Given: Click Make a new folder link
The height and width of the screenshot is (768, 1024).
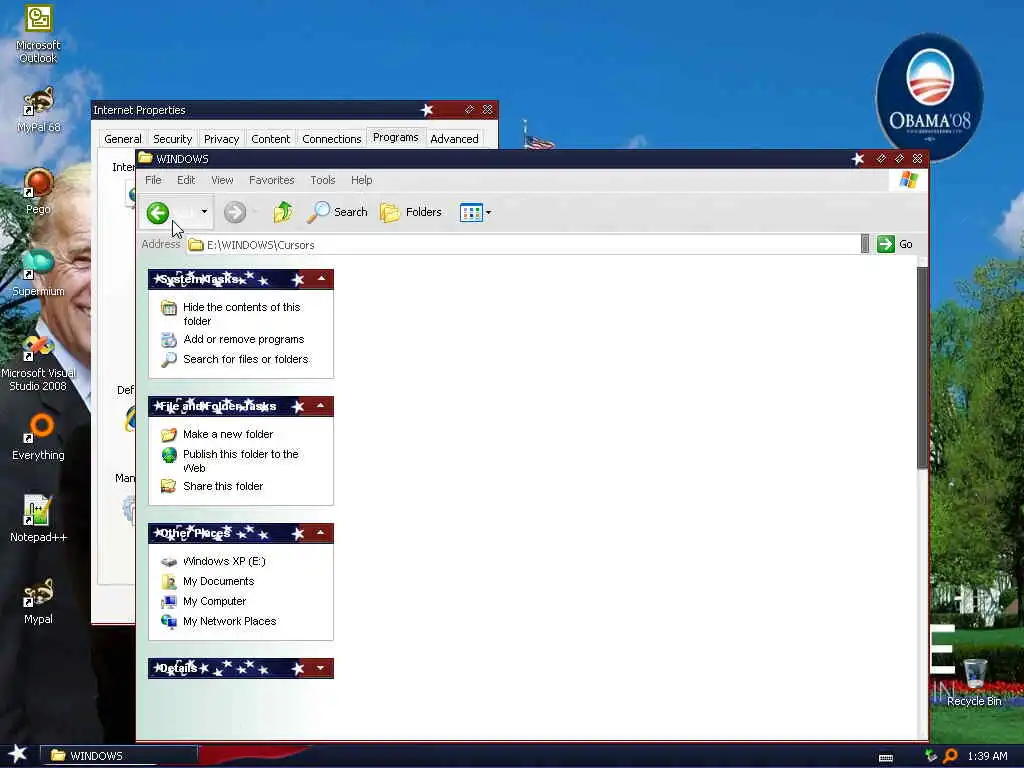Looking at the screenshot, I should [x=228, y=434].
